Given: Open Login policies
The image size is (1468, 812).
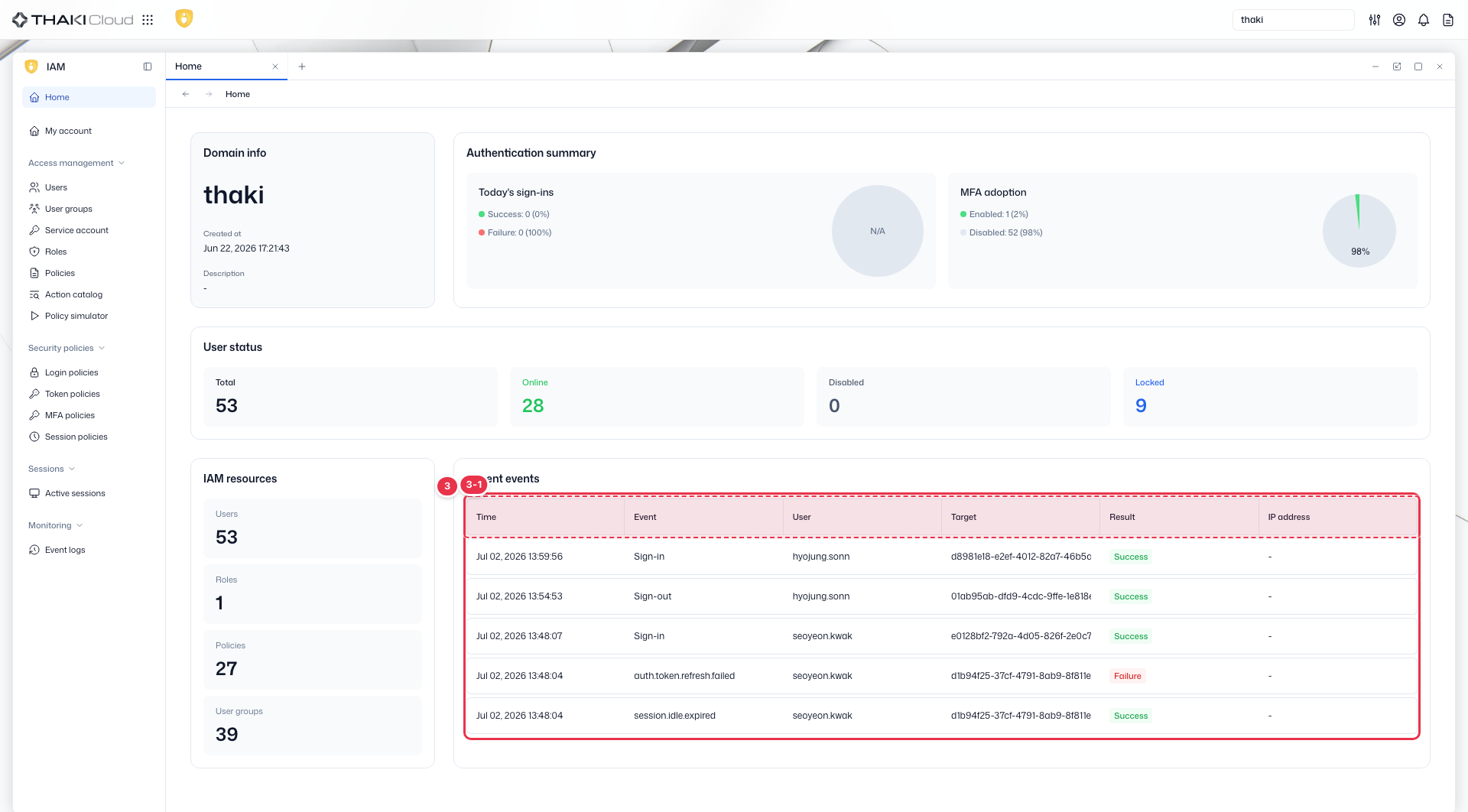Looking at the screenshot, I should pos(89,372).
